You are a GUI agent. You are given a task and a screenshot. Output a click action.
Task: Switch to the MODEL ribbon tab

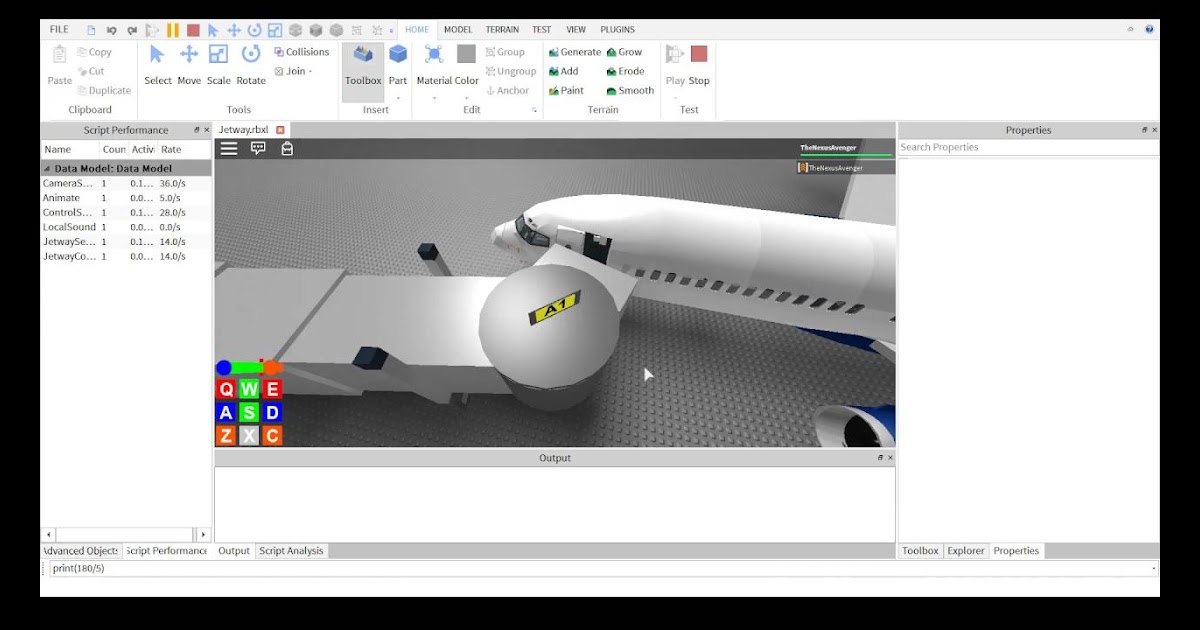[x=458, y=30]
